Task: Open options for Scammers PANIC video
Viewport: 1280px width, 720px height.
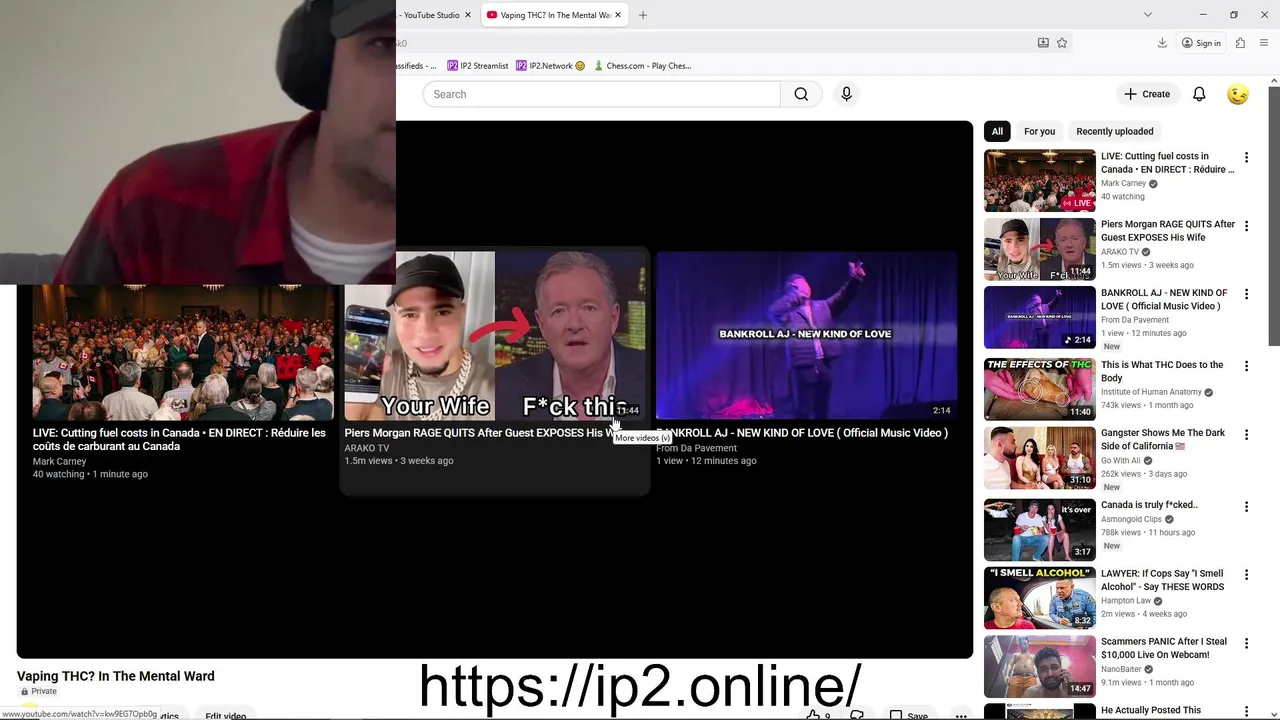Action: (x=1246, y=644)
